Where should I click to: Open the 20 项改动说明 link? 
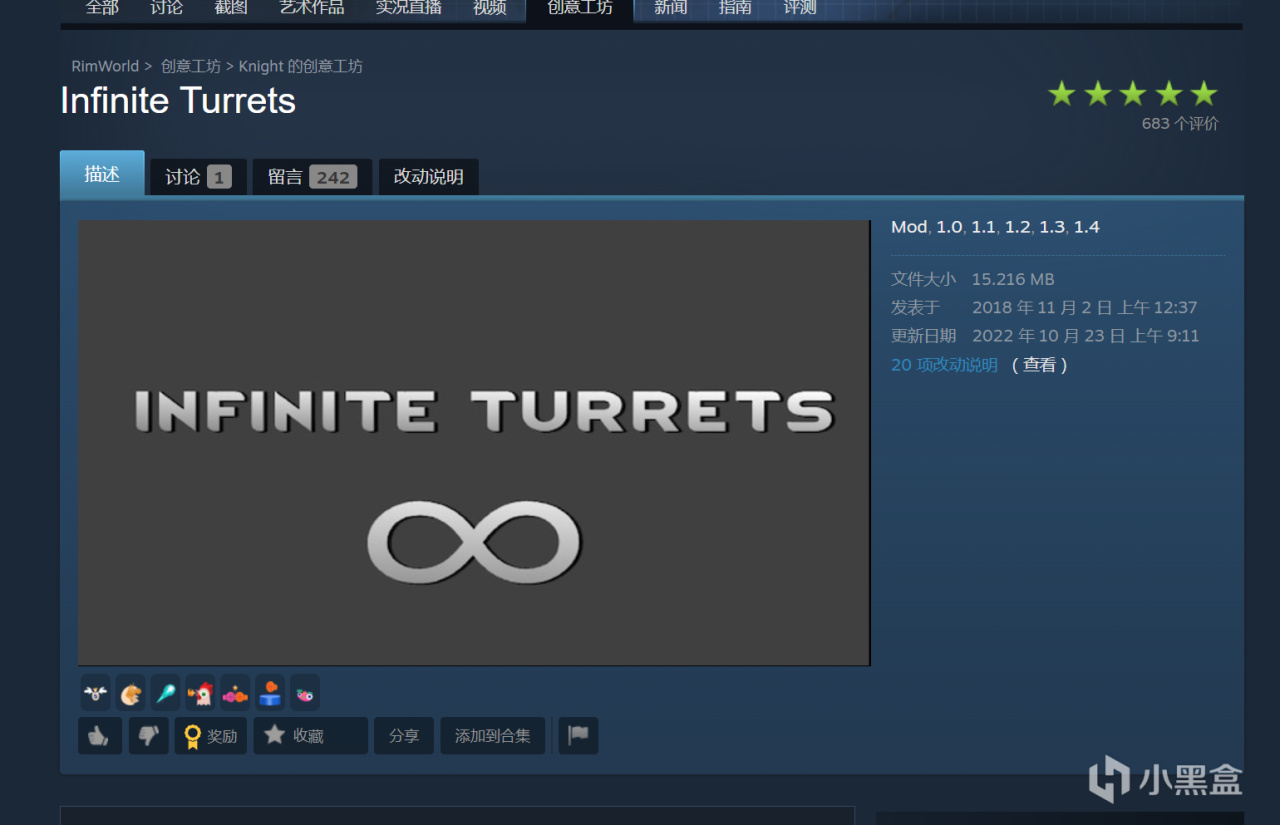point(944,365)
